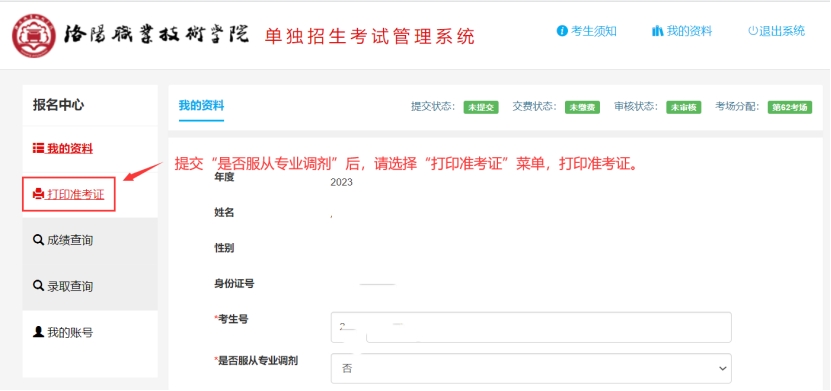831x391 pixels.
Task: Click the 性别 field label
Action: (x=224, y=248)
